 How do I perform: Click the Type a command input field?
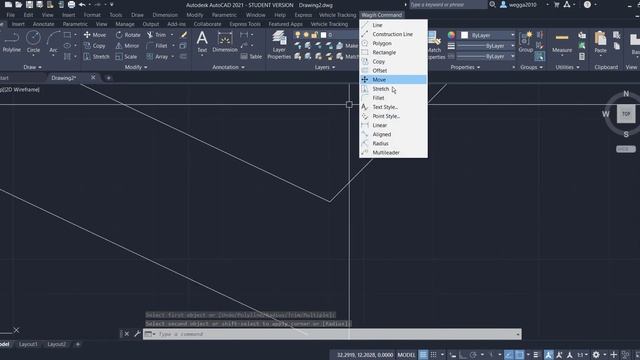[x=332, y=334]
